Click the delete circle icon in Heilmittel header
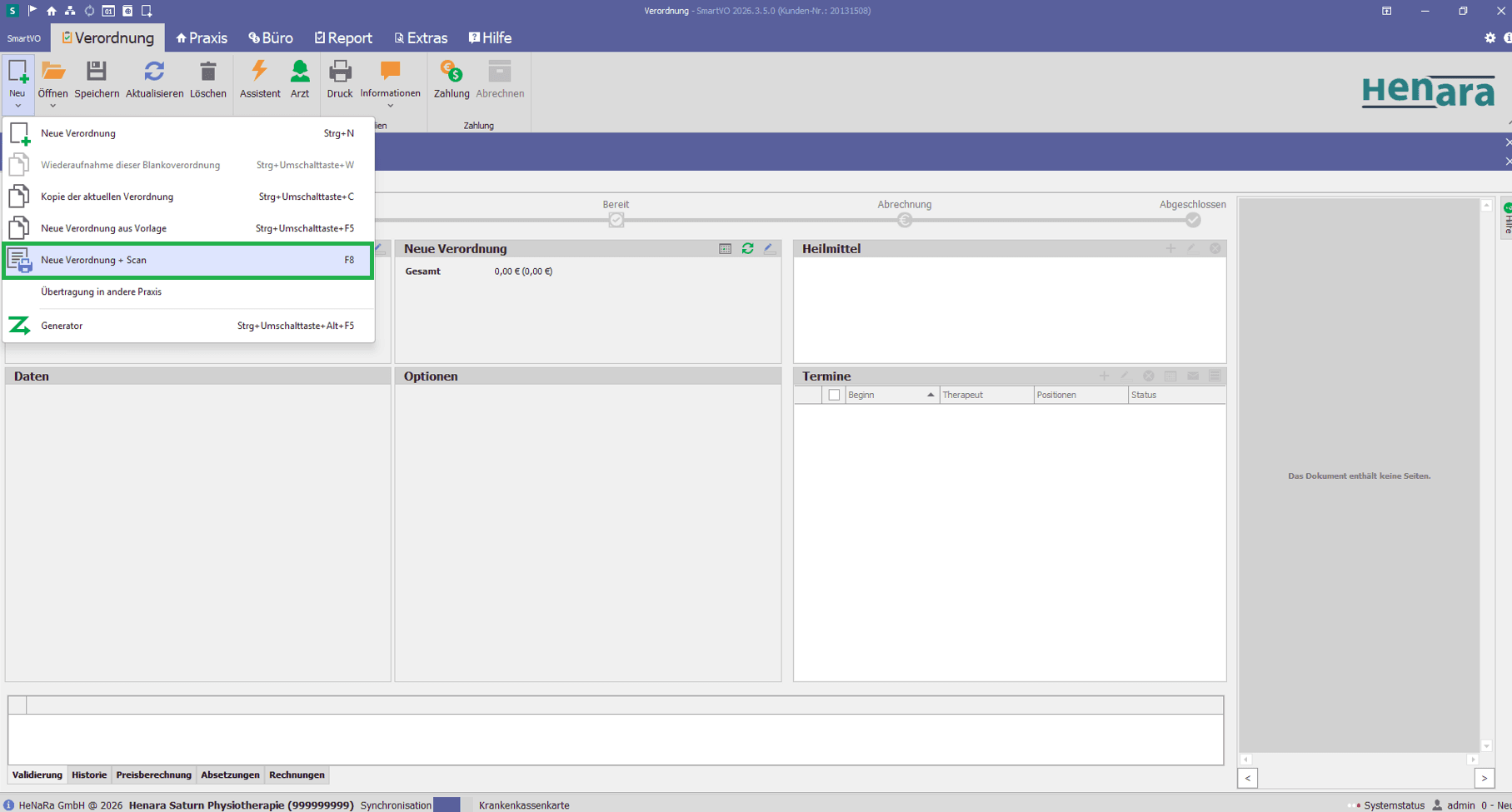Screen dimensions: 1512x812 pos(1215,248)
